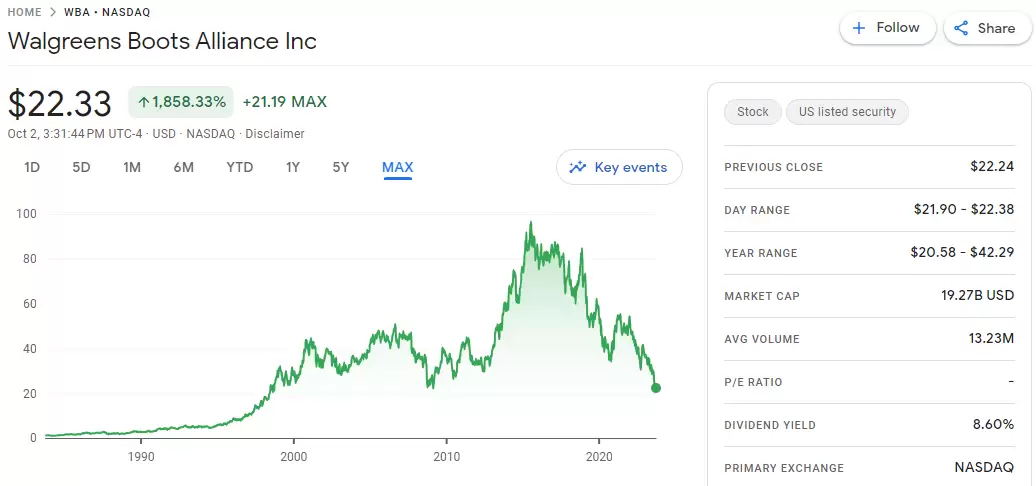Click the breadcrumb chevron after HOME
This screenshot has height=486, width=1036.
click(54, 11)
